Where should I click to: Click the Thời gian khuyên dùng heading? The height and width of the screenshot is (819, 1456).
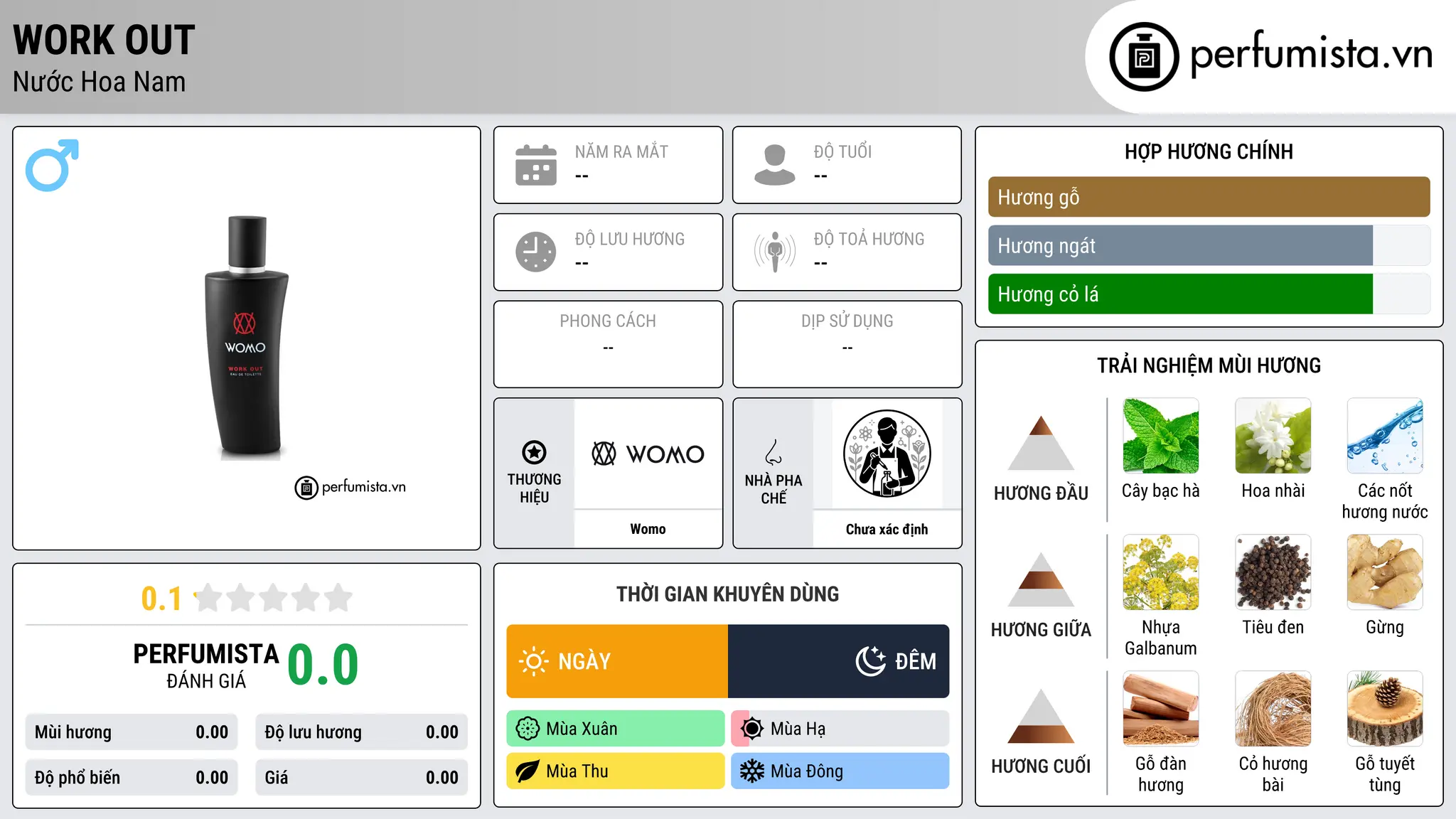pyautogui.click(x=728, y=594)
